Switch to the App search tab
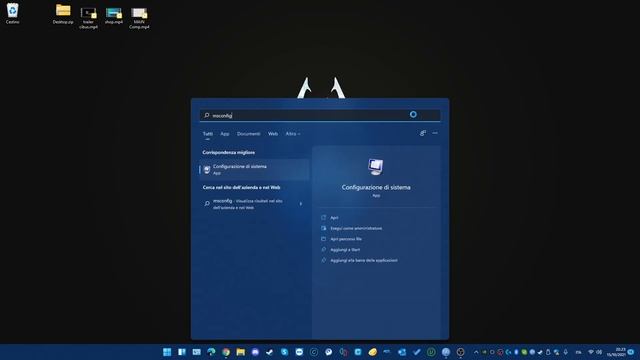The height and width of the screenshot is (360, 640). coord(225,134)
